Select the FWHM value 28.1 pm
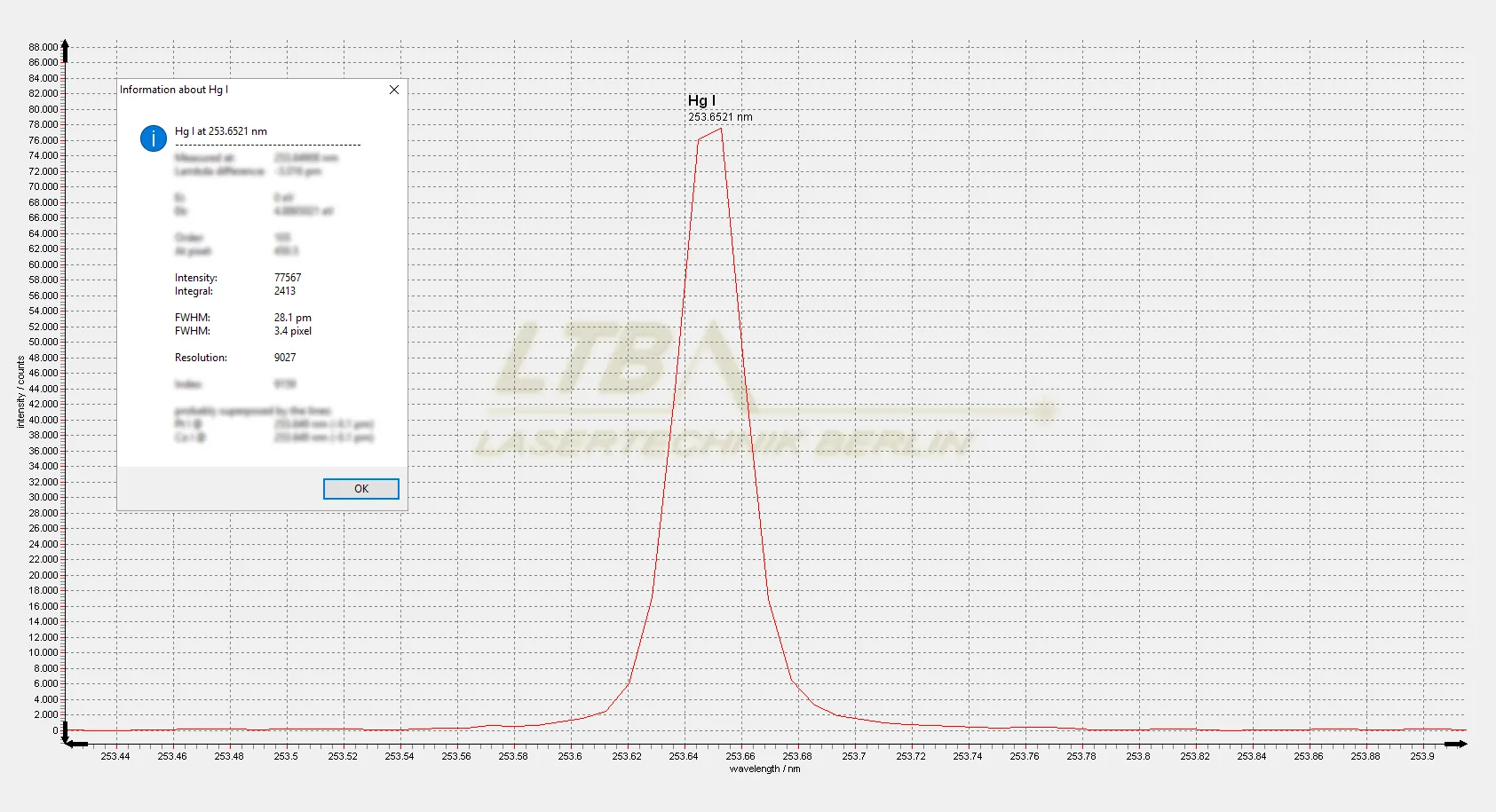The width and height of the screenshot is (1496, 812). (292, 318)
